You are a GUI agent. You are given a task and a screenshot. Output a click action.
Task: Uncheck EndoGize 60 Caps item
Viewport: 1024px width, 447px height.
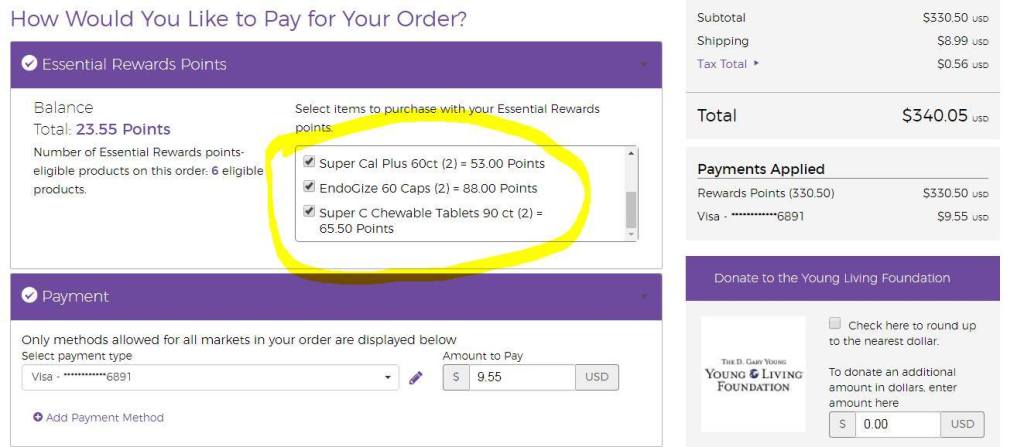click(x=310, y=187)
